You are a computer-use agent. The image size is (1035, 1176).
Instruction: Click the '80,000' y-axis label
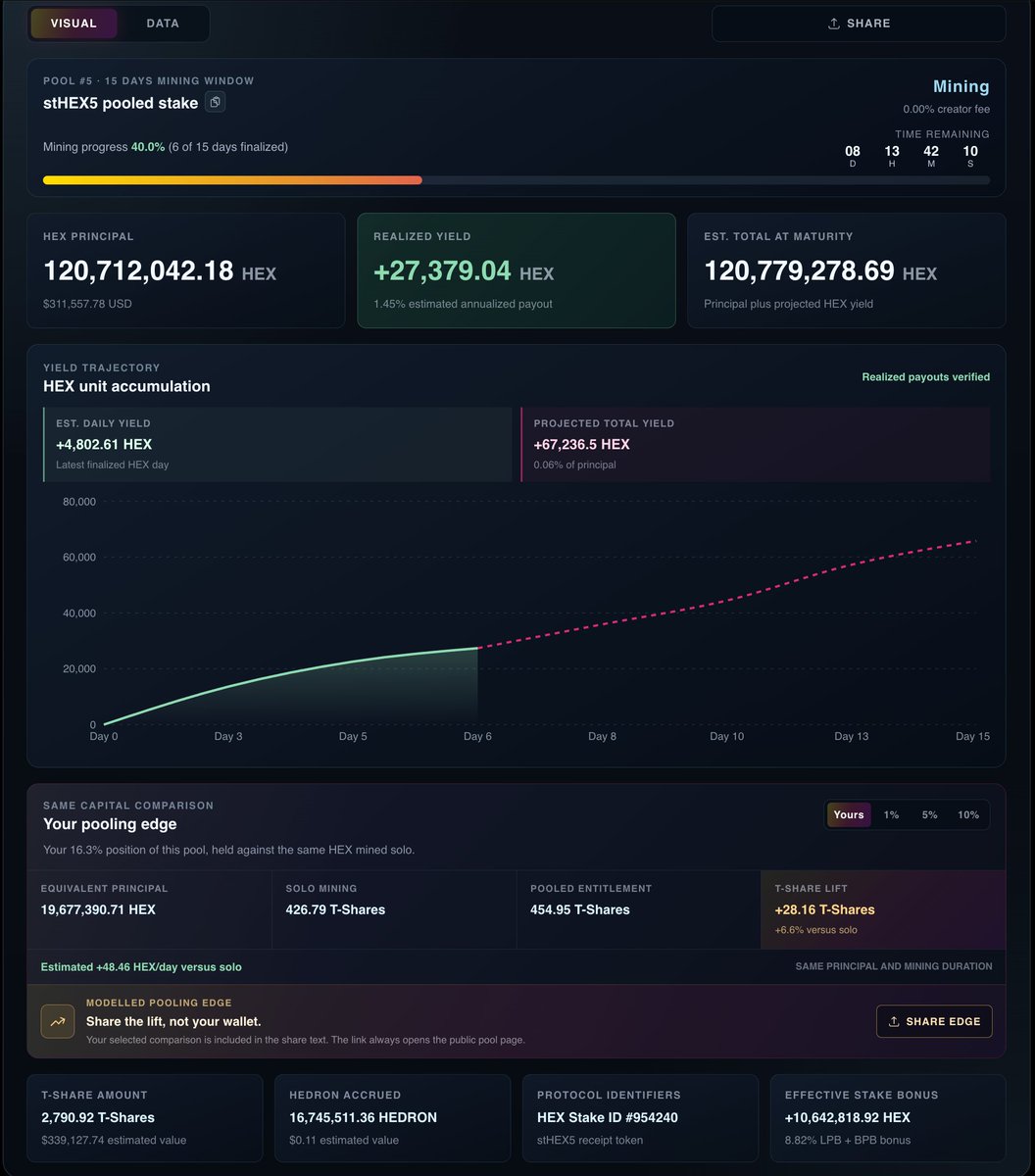coord(79,501)
